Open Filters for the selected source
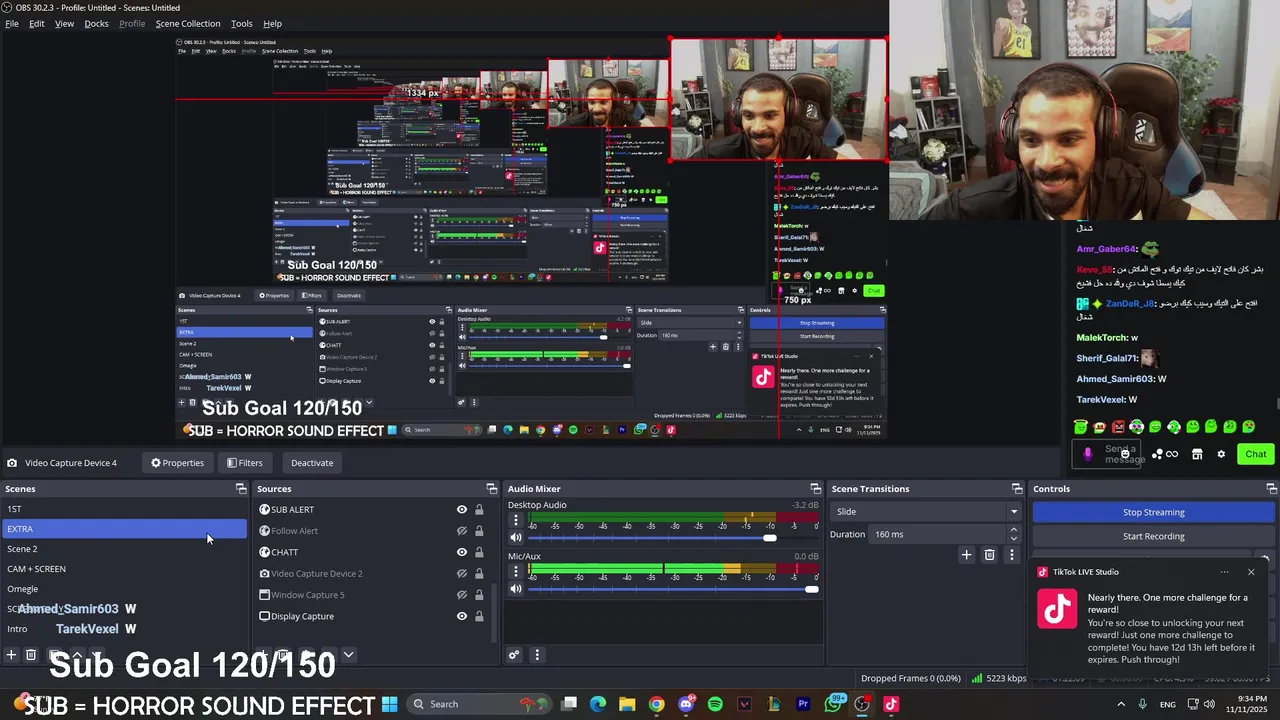The width and height of the screenshot is (1280, 720). click(244, 463)
